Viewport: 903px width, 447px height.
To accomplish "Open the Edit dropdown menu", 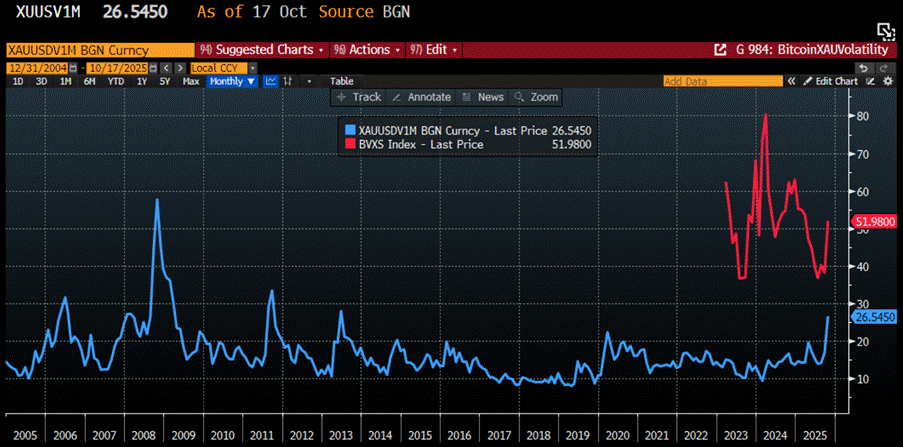I will point(434,50).
